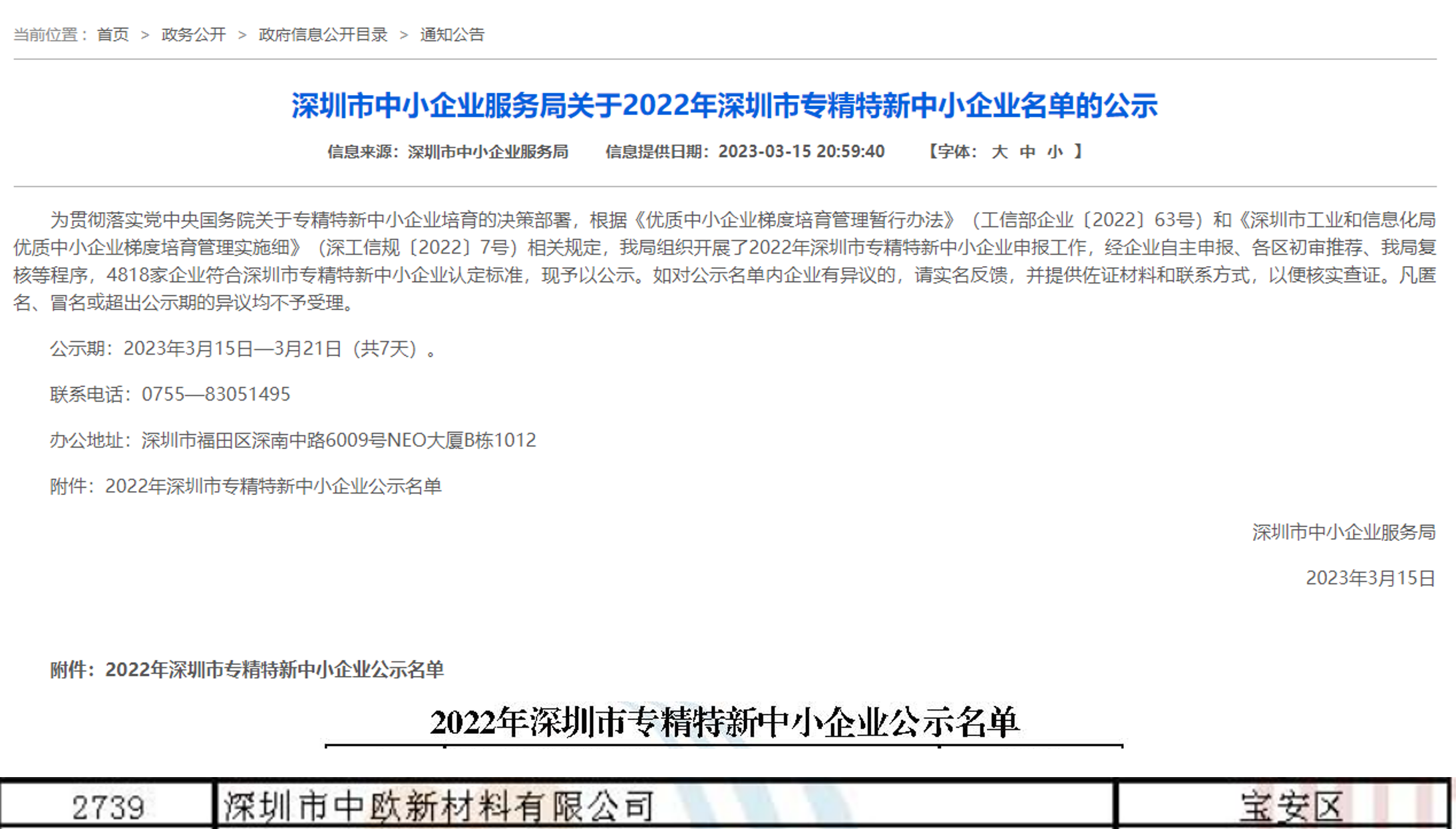Click company cell 深圳市中欧新材料有限公司
This screenshot has height=829, width=1456.
pos(439,807)
